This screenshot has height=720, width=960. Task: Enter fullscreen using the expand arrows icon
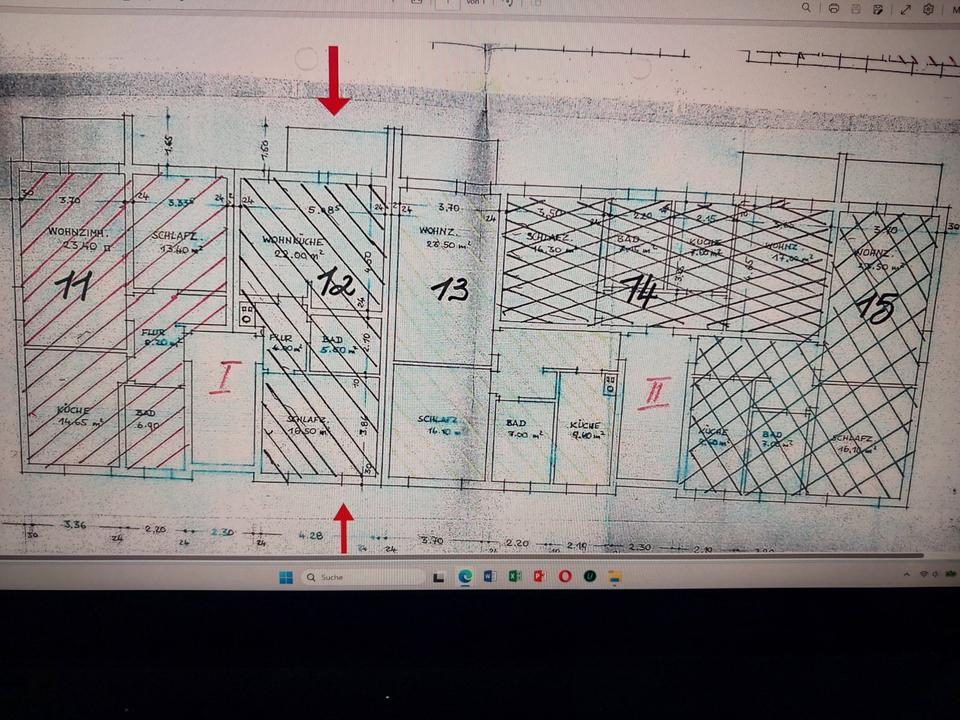pyautogui.click(x=905, y=8)
